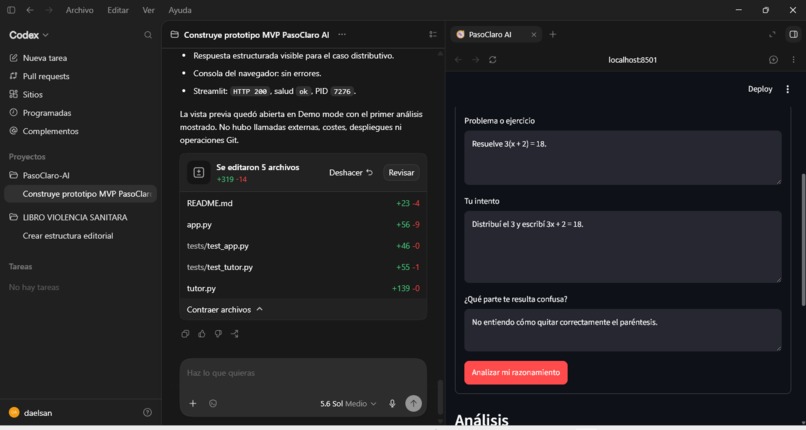Viewport: 806px width, 430px height.
Task: Open the 5.6 Sol Medio model dropdown
Action: [348, 404]
